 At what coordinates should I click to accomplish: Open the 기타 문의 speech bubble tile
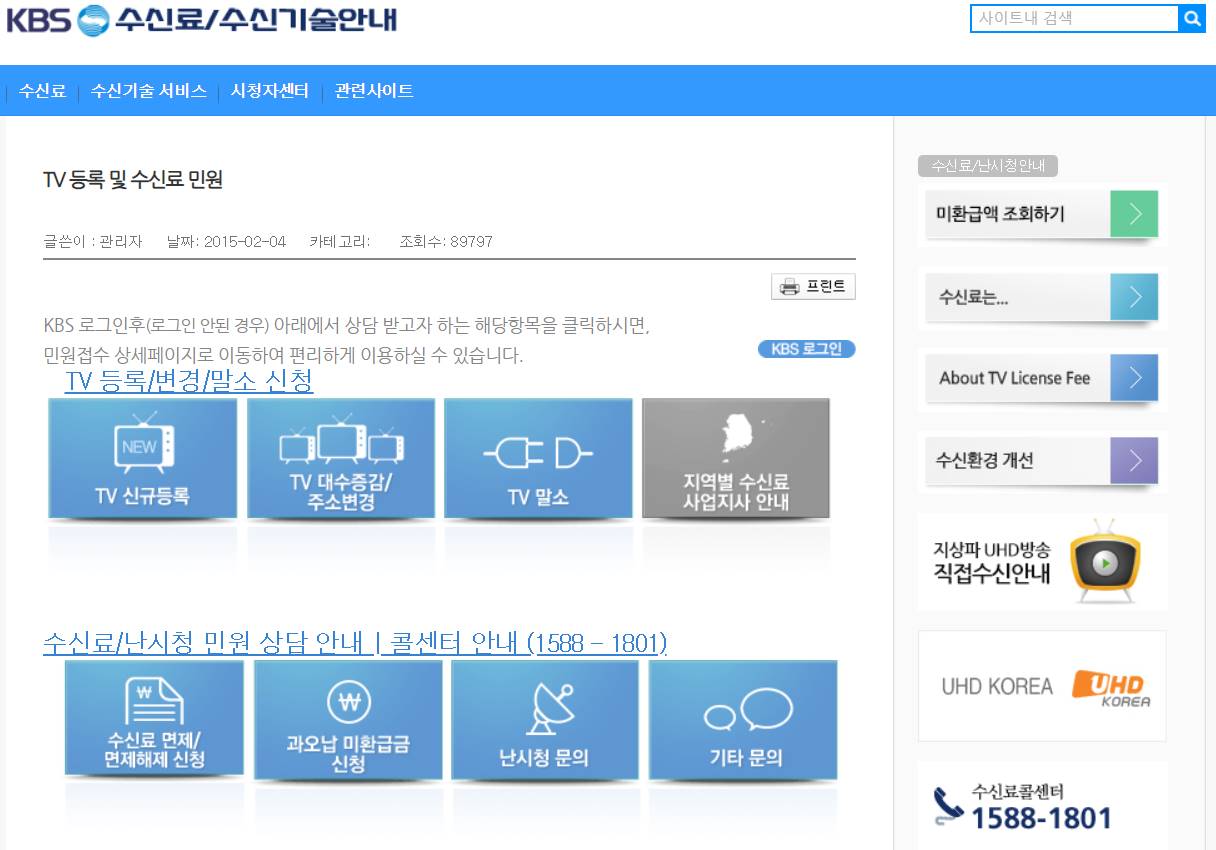[x=743, y=720]
